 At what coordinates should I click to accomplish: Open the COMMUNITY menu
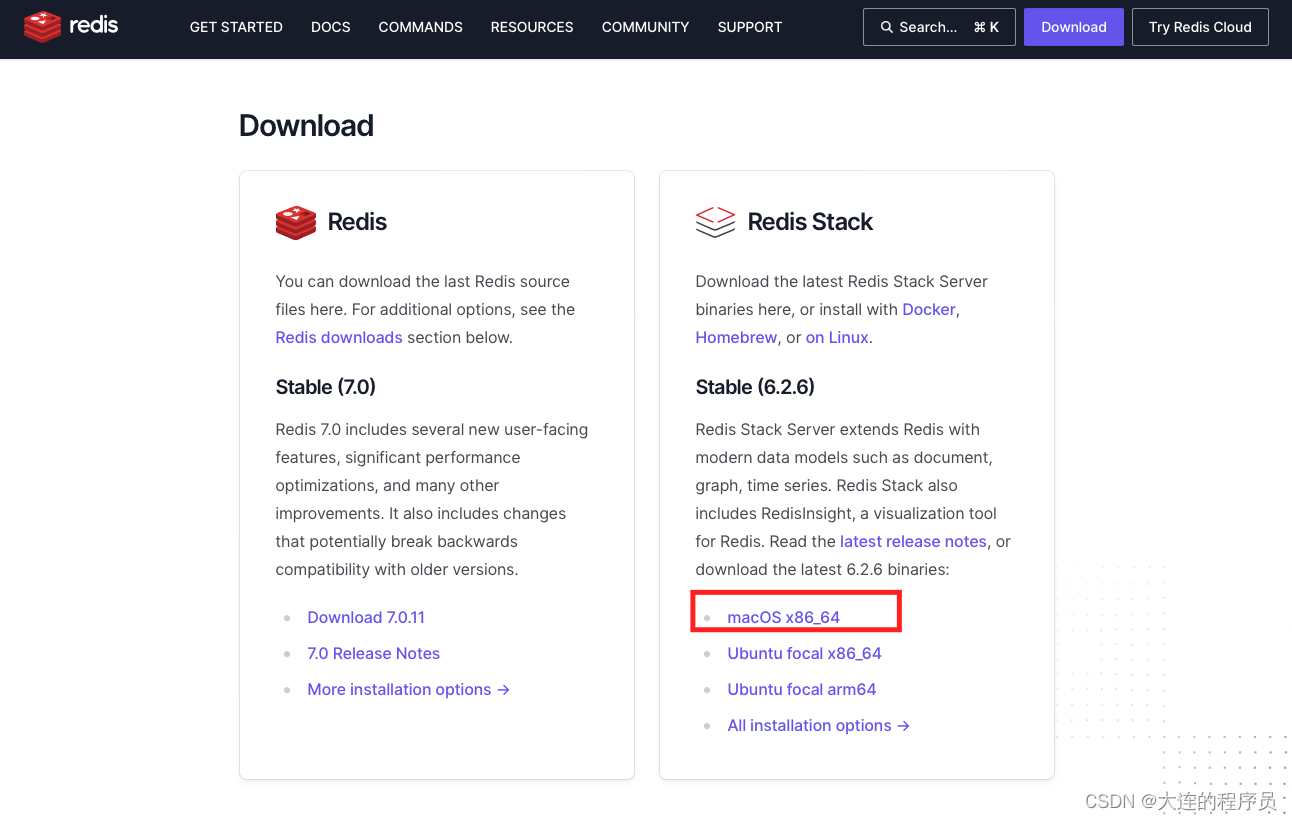pyautogui.click(x=645, y=27)
